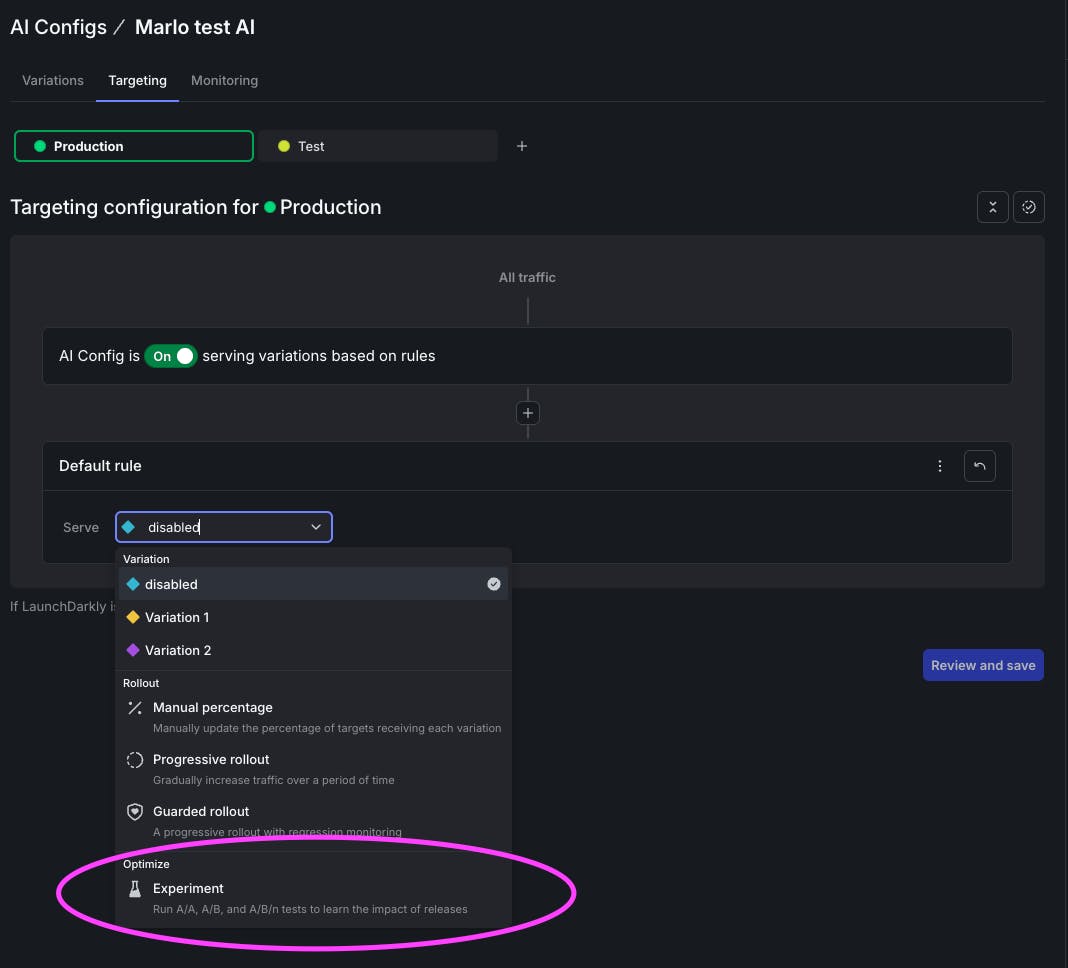Click the collapse-all rules icon
This screenshot has height=968, width=1068.
tap(992, 207)
